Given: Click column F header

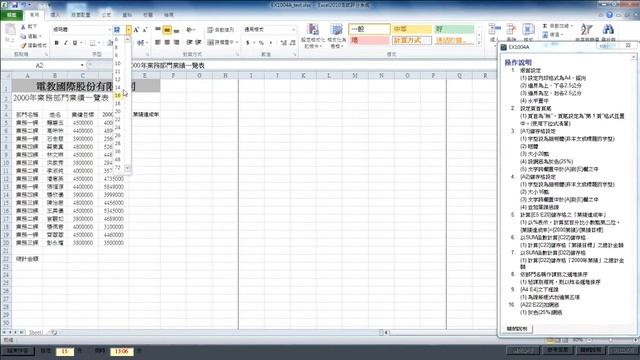Looking at the screenshot, I should pyautogui.click(x=173, y=76).
